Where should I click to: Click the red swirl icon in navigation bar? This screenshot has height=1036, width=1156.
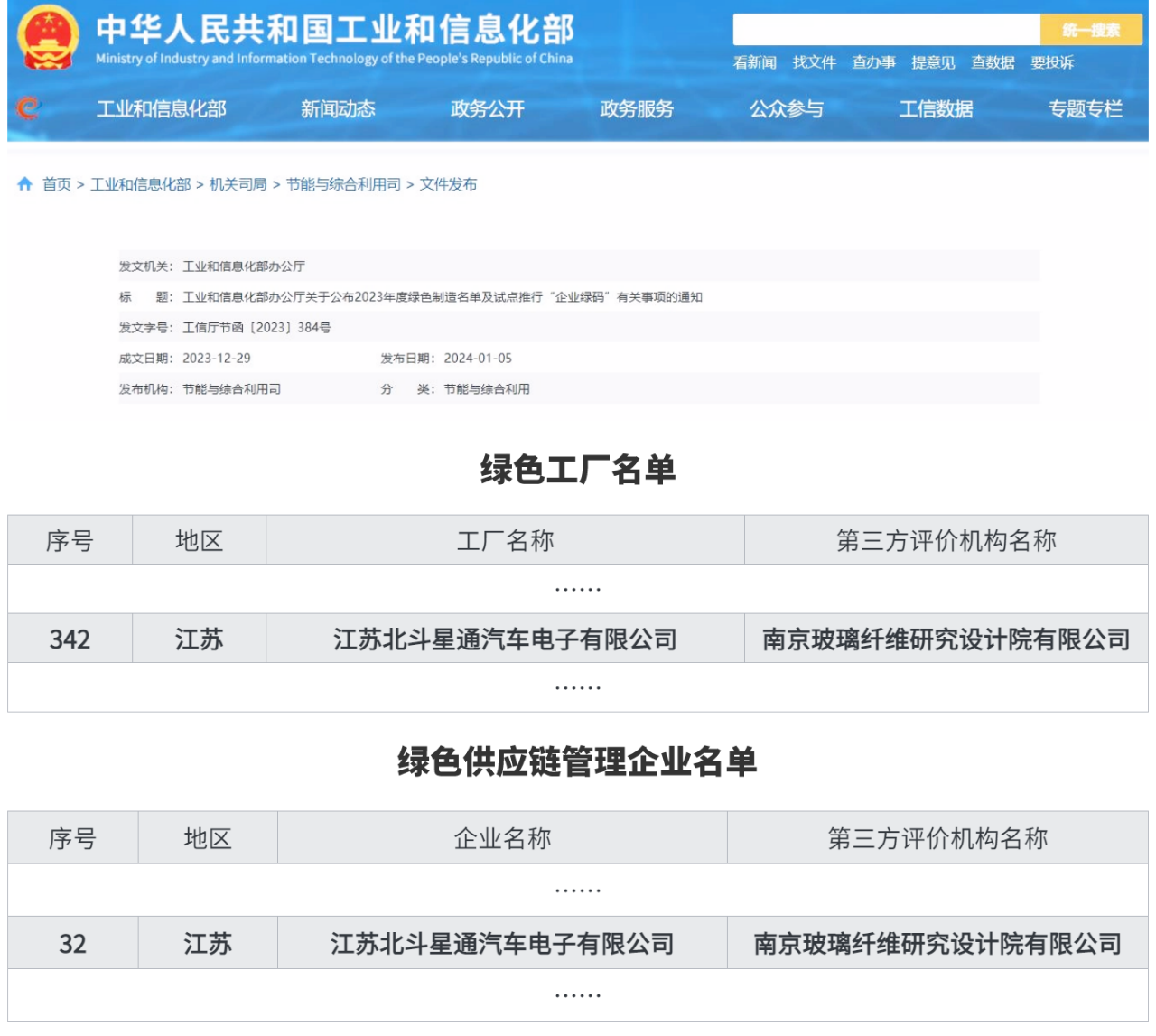point(28,108)
